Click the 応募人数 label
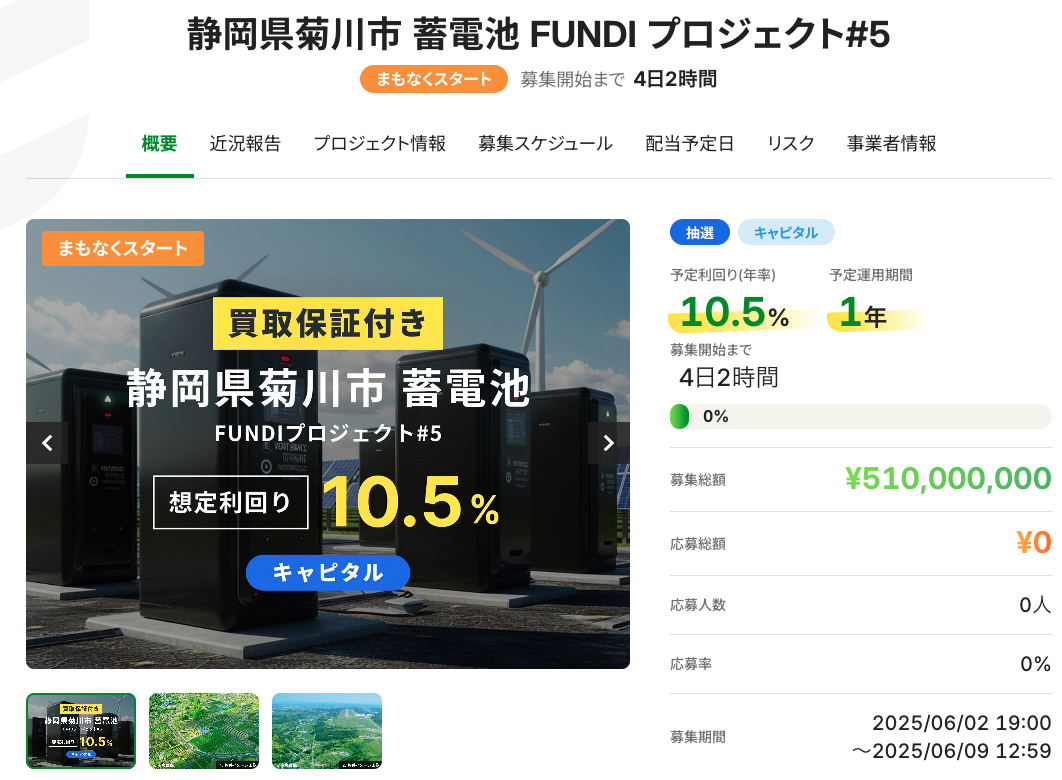The height and width of the screenshot is (780, 1062). pos(698,605)
